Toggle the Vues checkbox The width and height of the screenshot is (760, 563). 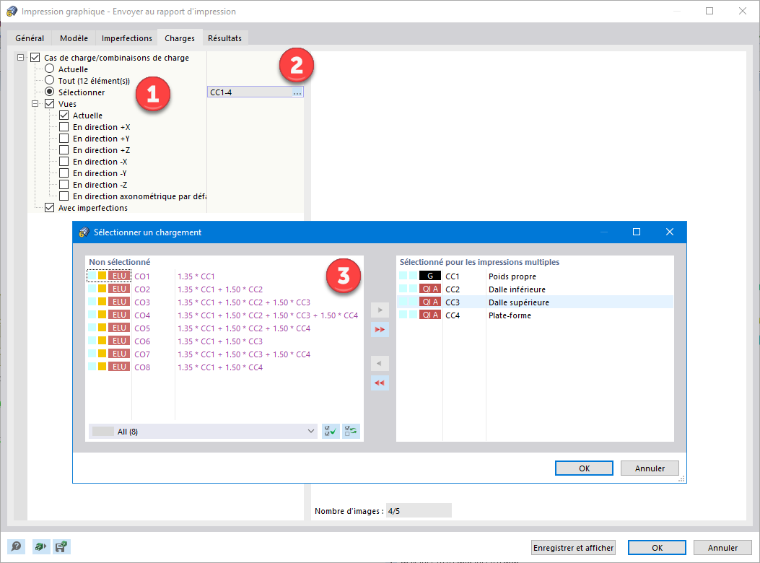[49, 104]
